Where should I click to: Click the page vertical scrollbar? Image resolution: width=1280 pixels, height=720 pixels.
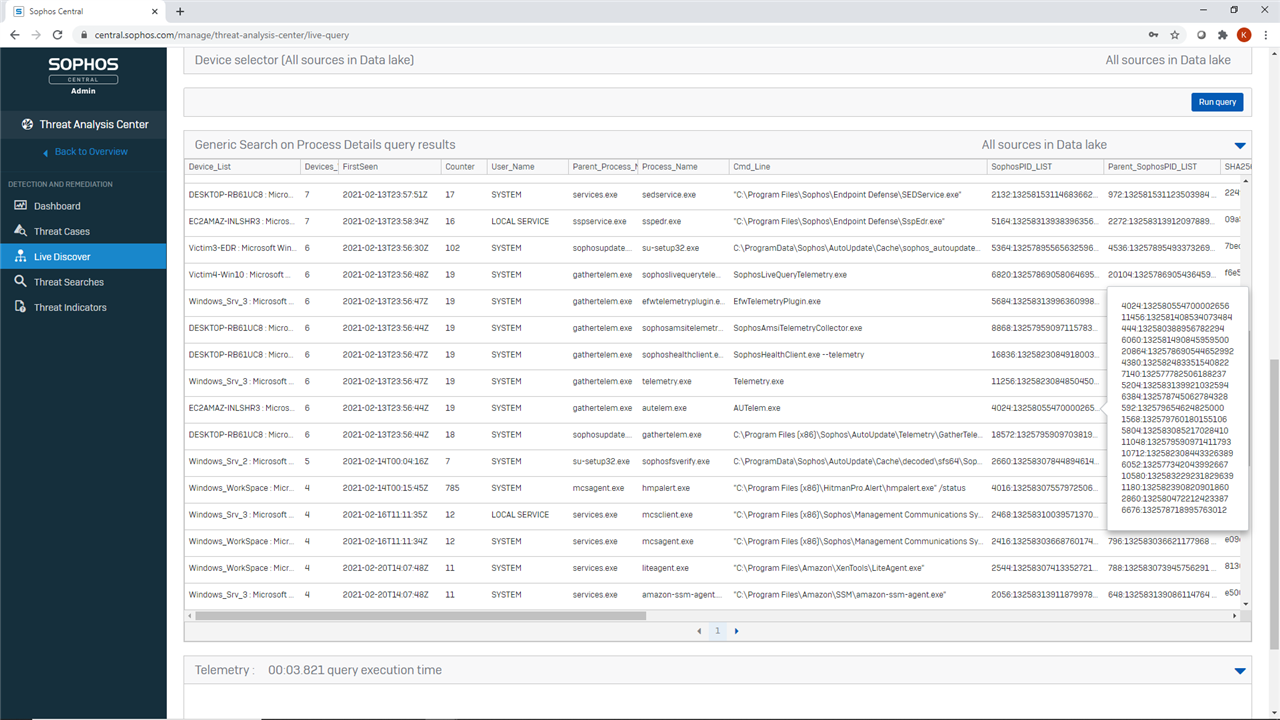[1274, 504]
